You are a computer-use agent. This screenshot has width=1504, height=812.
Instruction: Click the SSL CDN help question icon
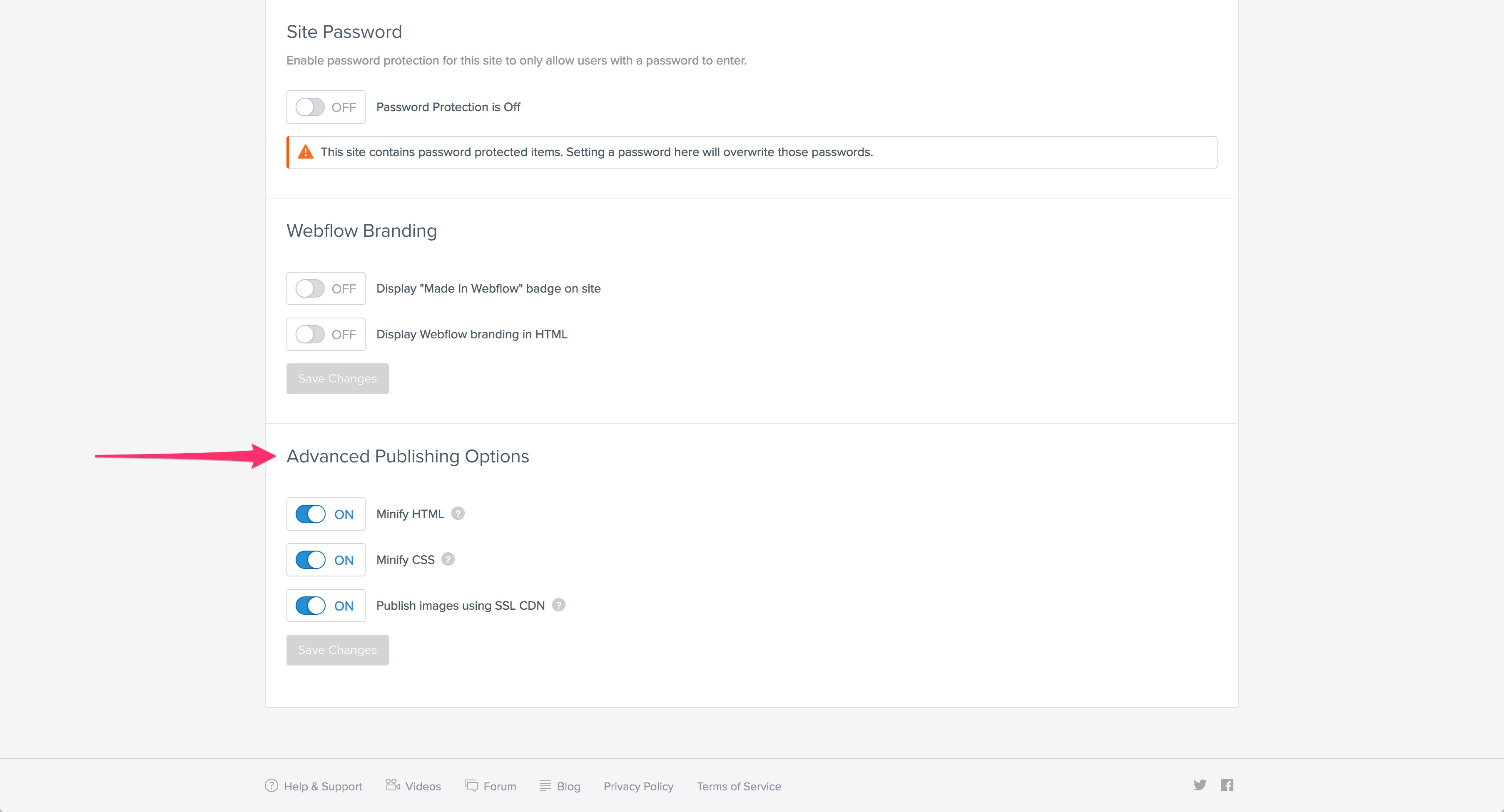click(559, 605)
